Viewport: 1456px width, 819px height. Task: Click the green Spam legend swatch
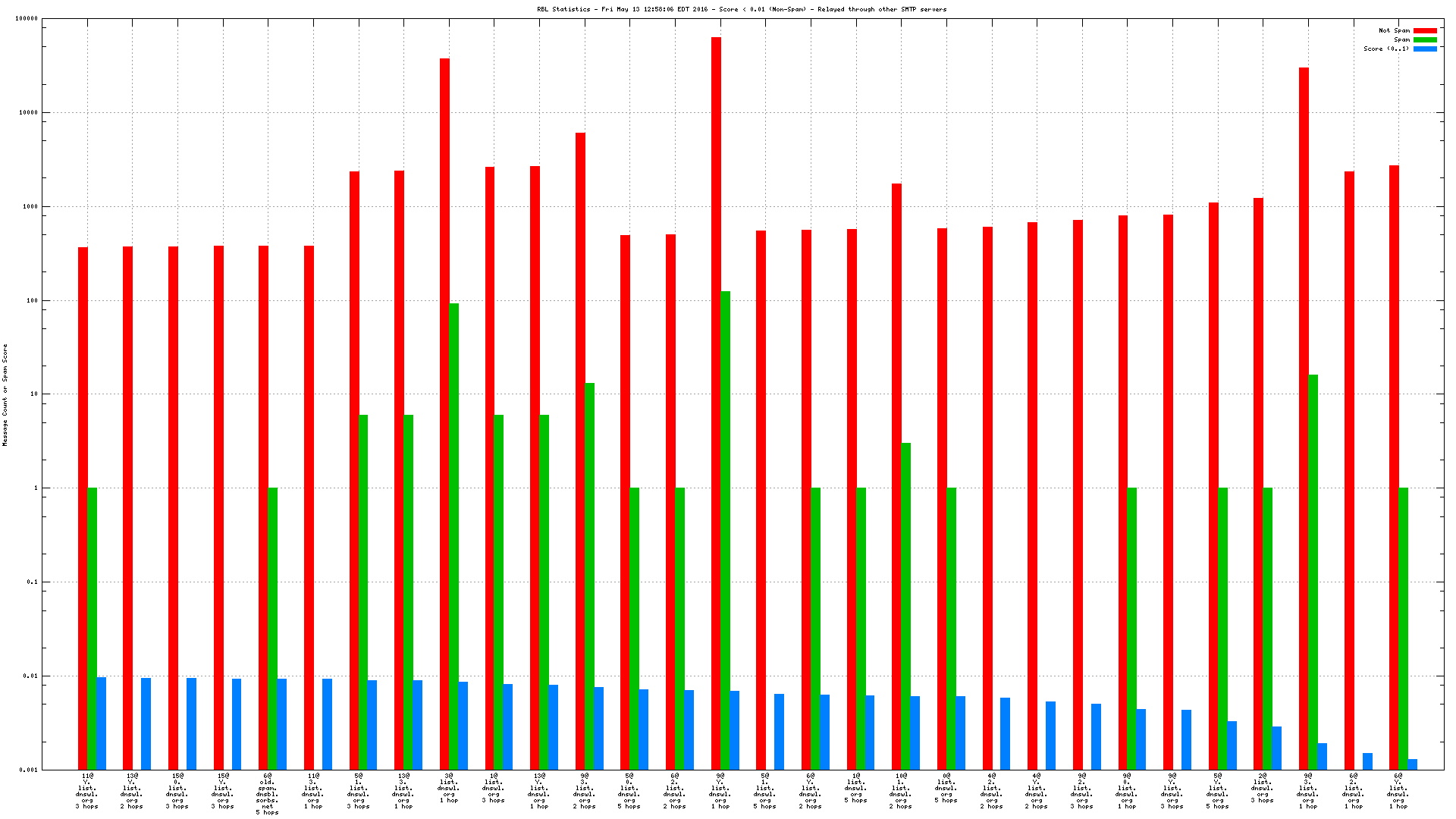click(x=1425, y=39)
